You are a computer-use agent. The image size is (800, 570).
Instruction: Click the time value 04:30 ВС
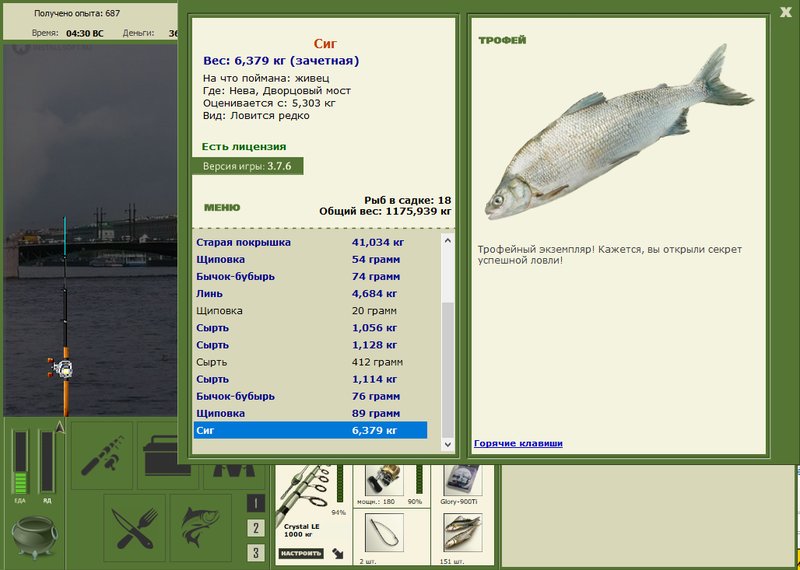pyautogui.click(x=85, y=34)
